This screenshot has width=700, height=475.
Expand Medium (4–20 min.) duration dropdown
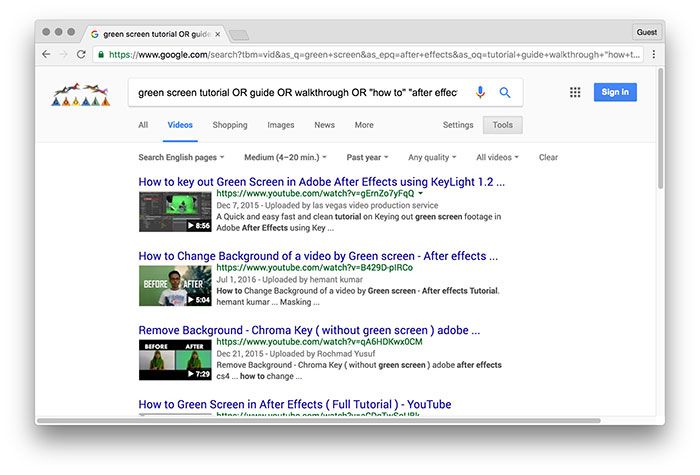tap(285, 157)
